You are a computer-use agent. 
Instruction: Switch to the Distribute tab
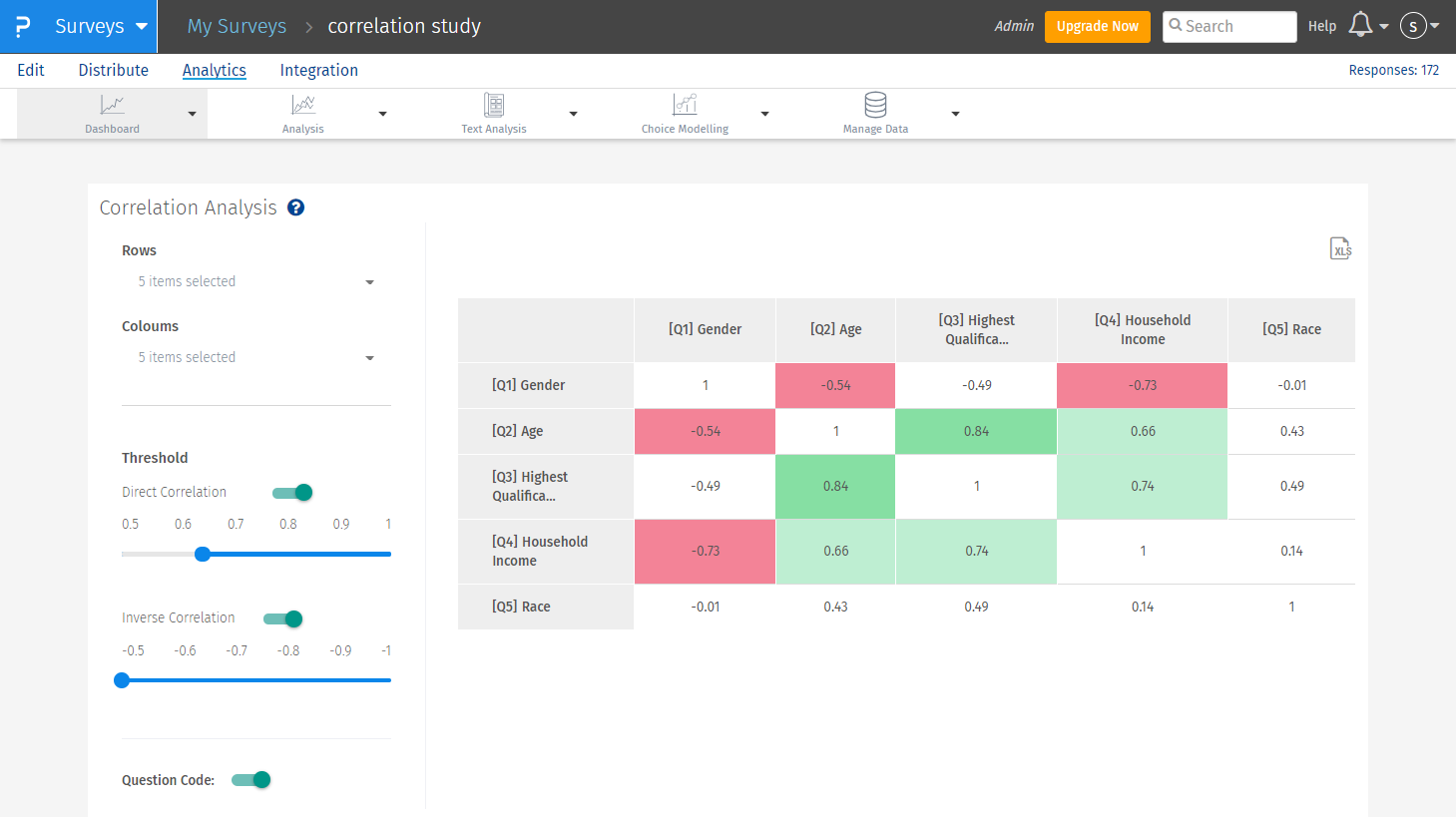pyautogui.click(x=113, y=70)
